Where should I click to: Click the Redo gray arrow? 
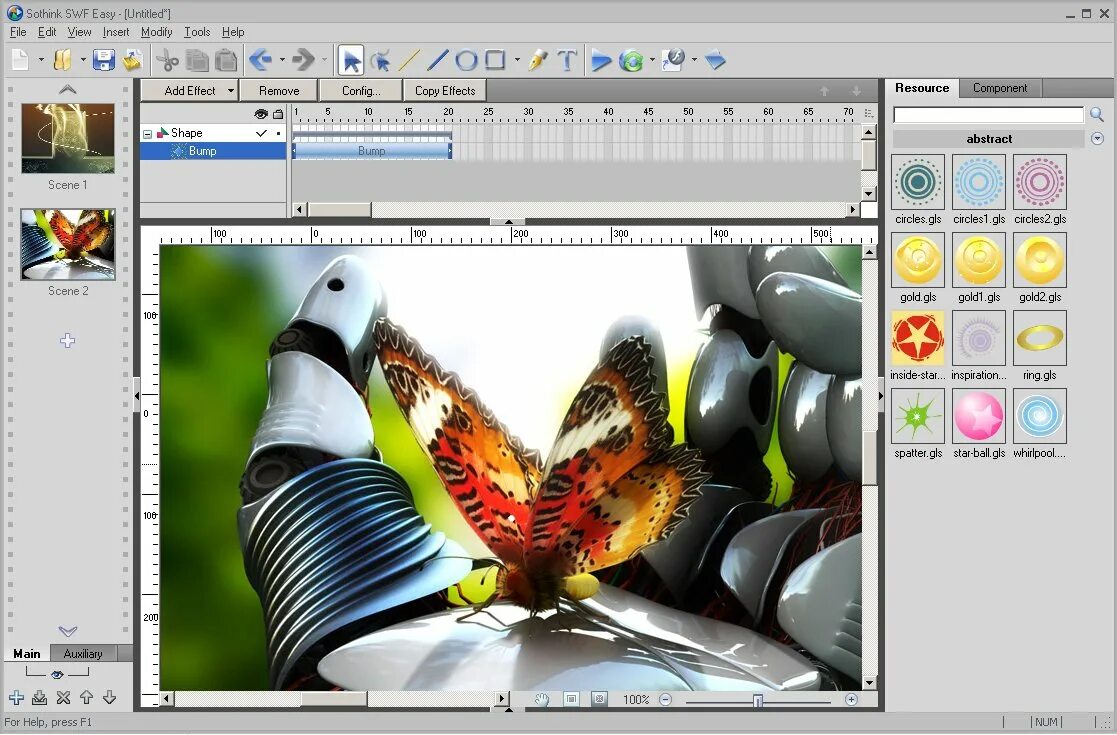coord(303,61)
